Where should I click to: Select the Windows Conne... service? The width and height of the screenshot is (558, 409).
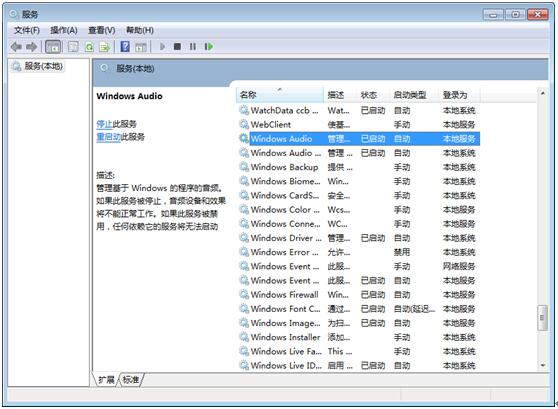359,224
